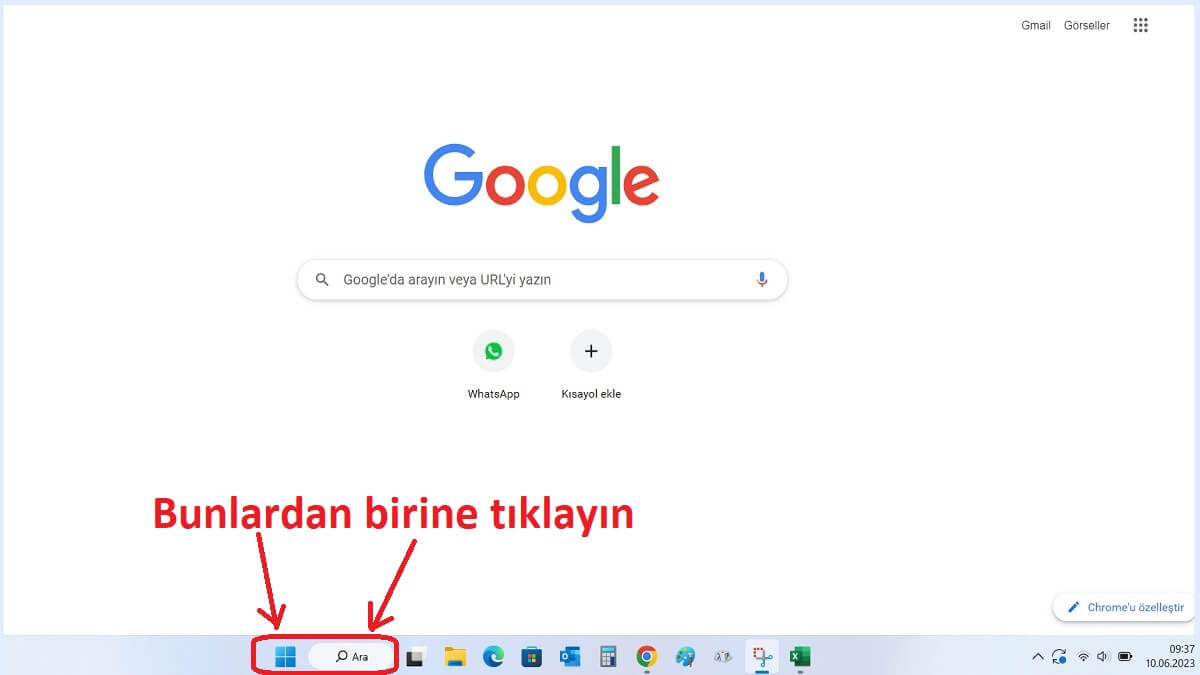
Task: Click the magnifier icon in the search box
Action: pos(322,280)
